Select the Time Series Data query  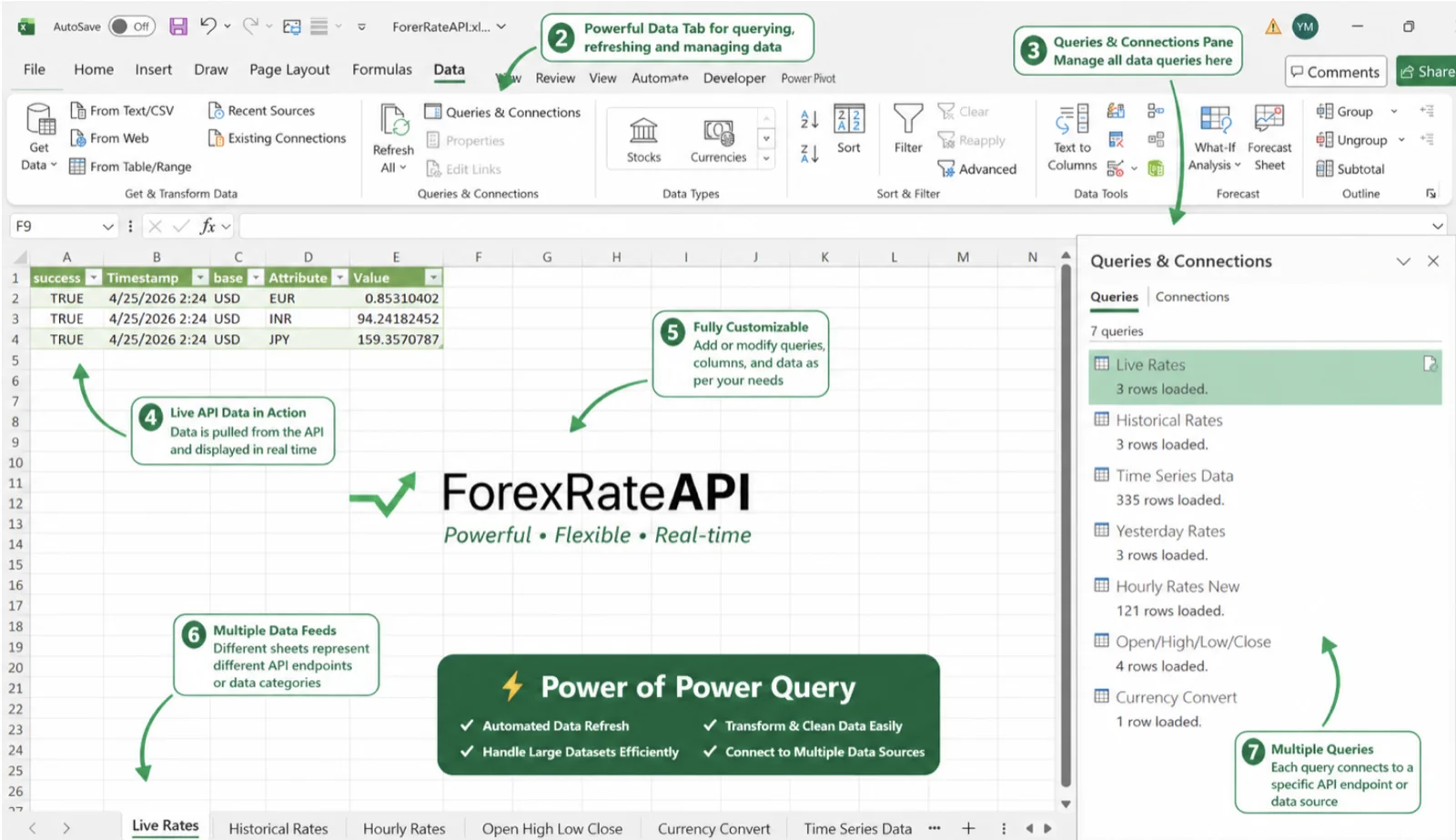(x=1265, y=487)
